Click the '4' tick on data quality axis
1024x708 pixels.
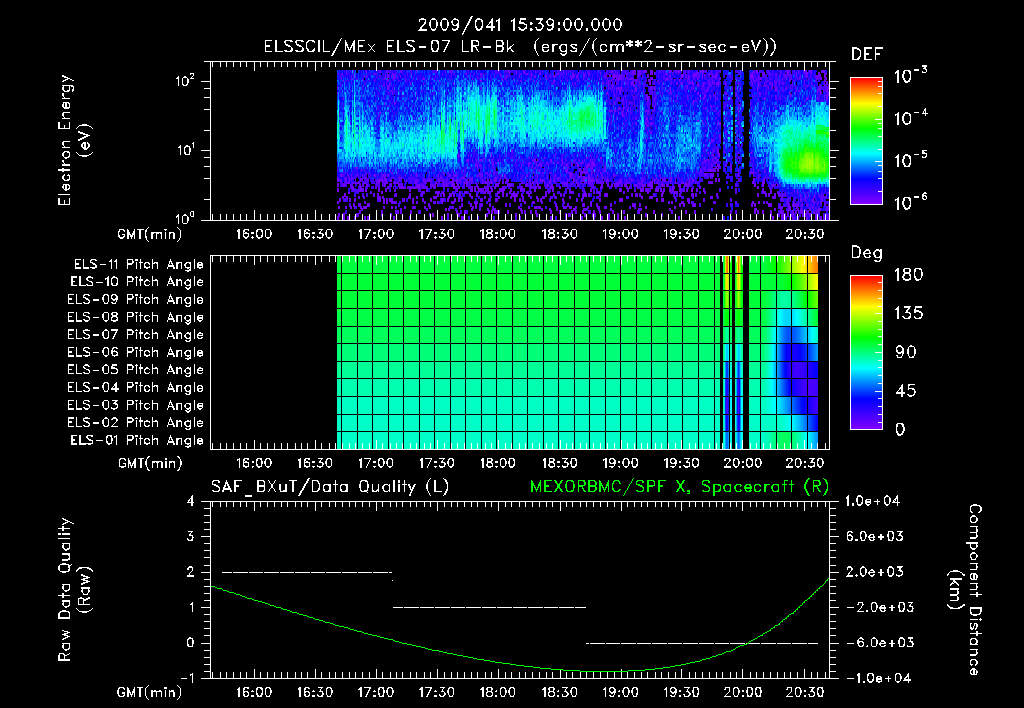(191, 501)
